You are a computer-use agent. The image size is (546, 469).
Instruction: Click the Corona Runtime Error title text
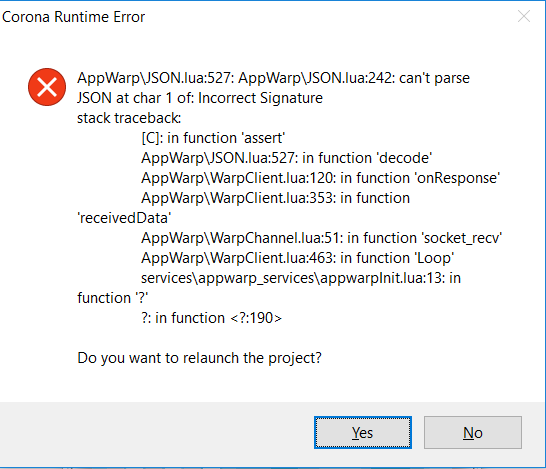click(73, 17)
